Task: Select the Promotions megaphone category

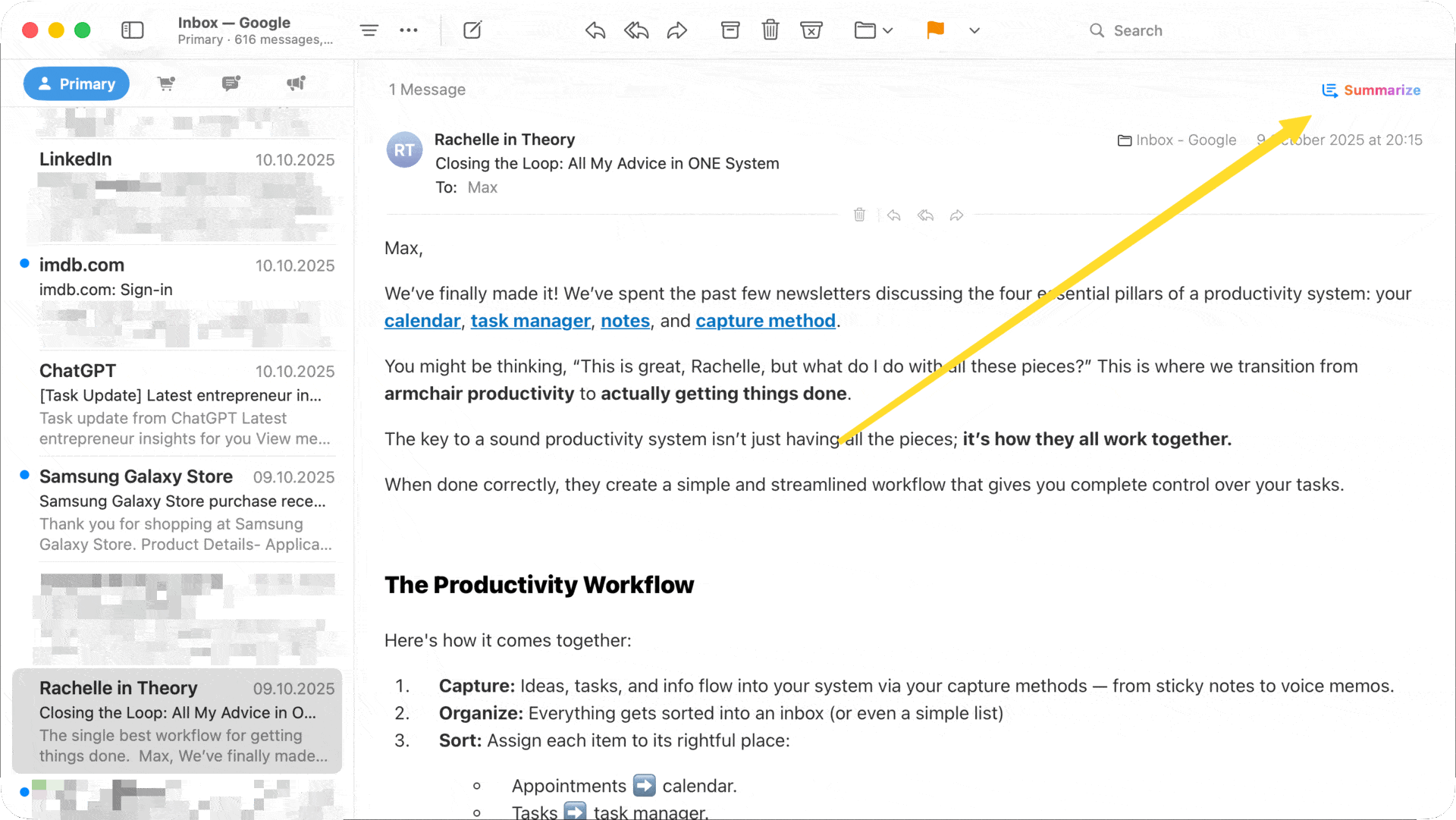Action: 296,83
